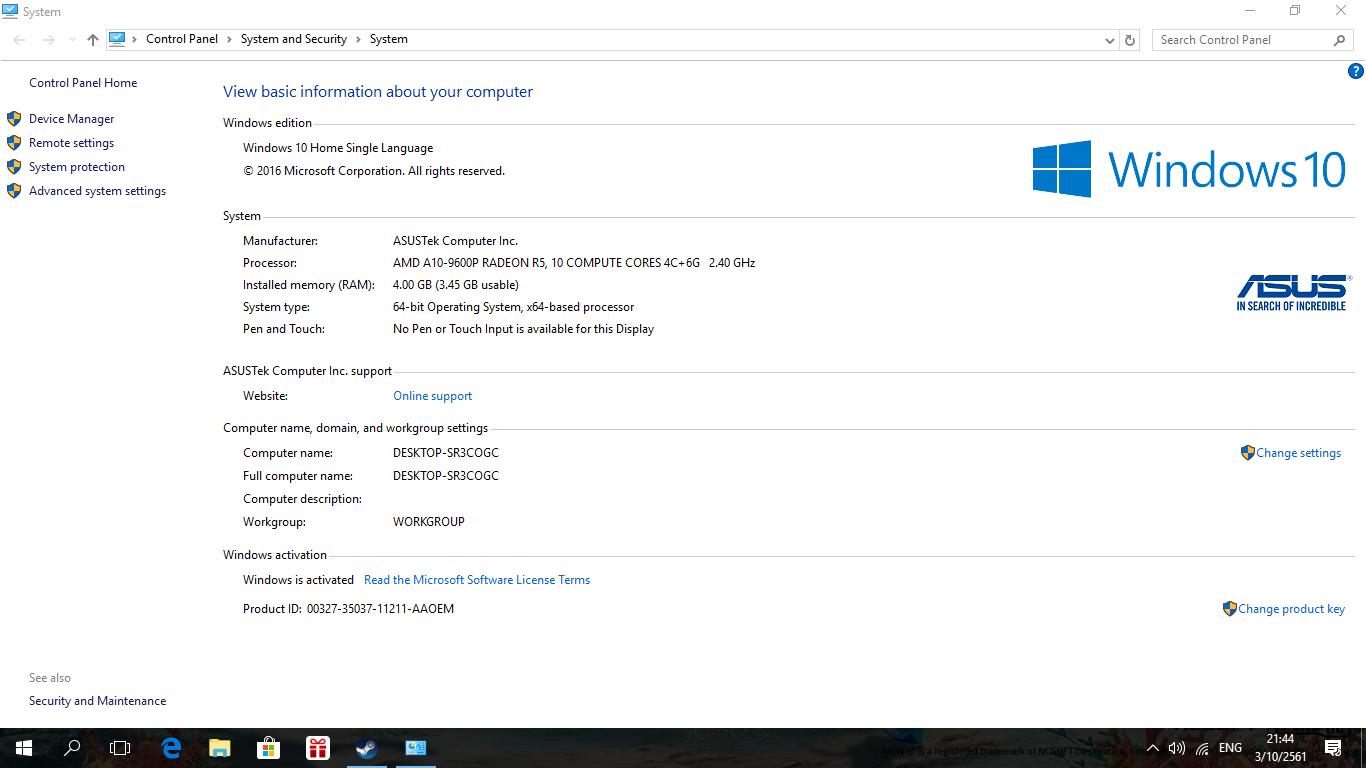Open the System window title bar icon
The height and width of the screenshot is (768, 1366).
click(x=10, y=11)
